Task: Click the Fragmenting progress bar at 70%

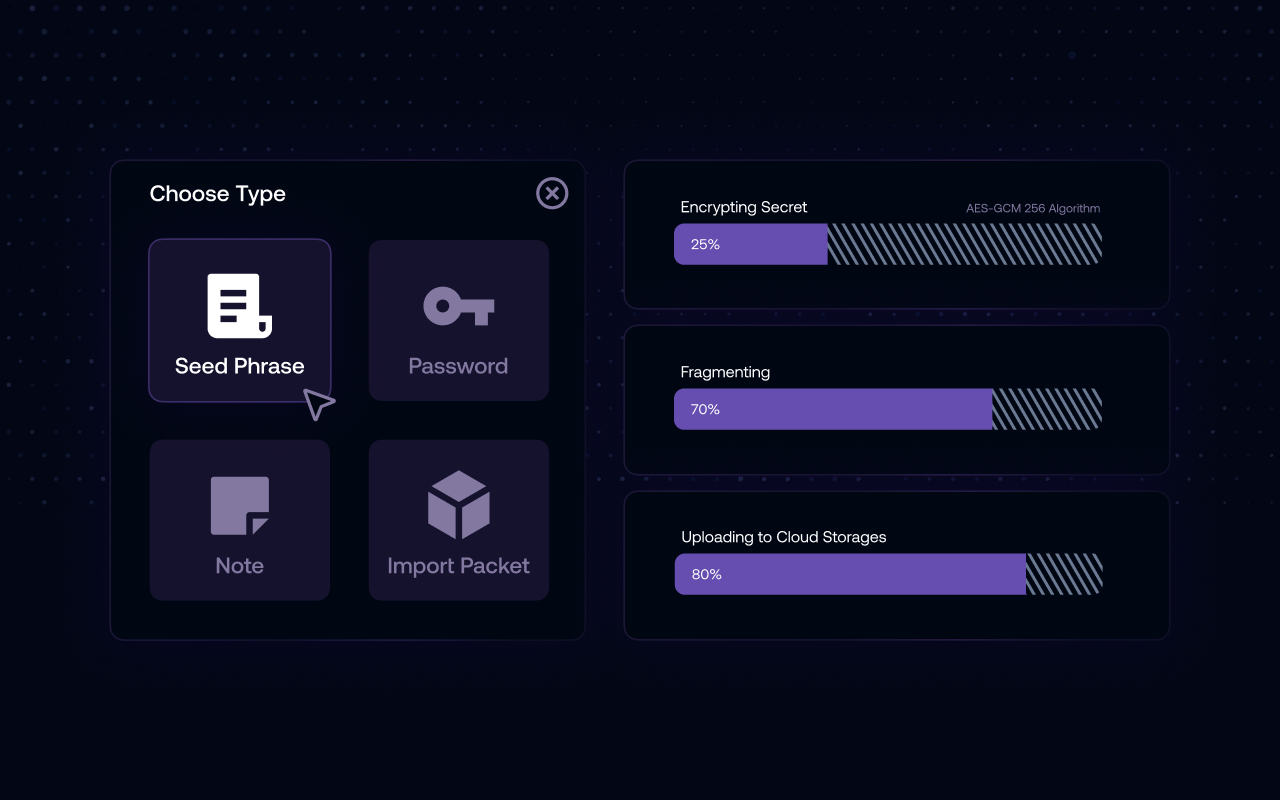Action: [888, 409]
